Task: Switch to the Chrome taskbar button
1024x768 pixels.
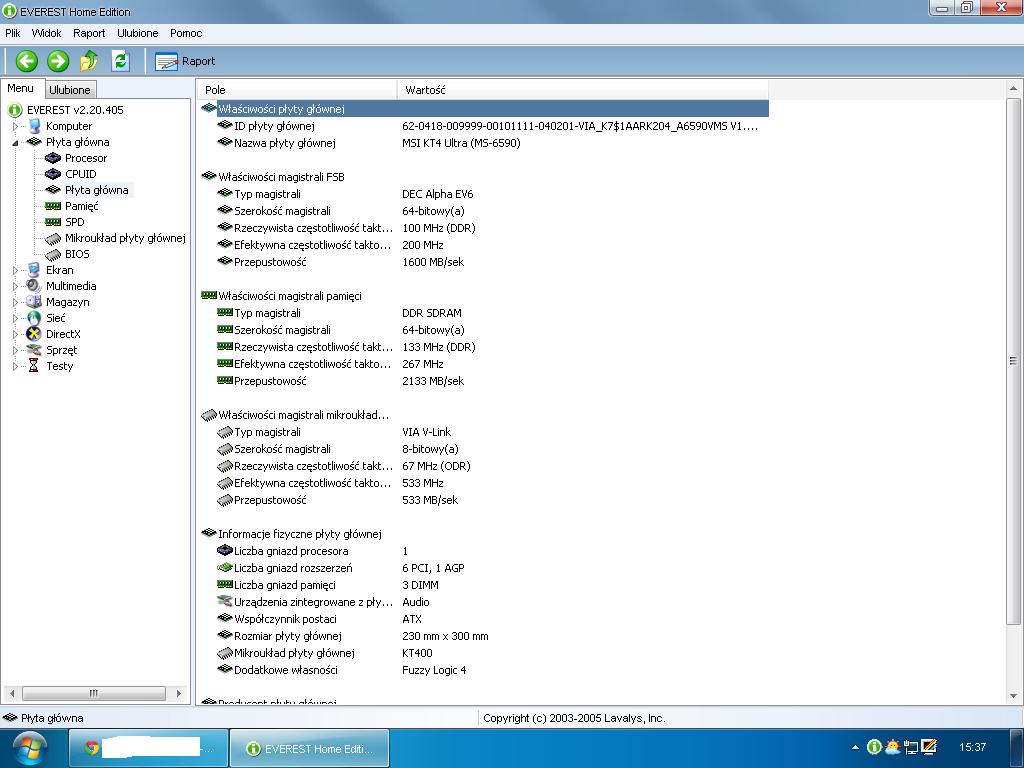Action: [149, 748]
